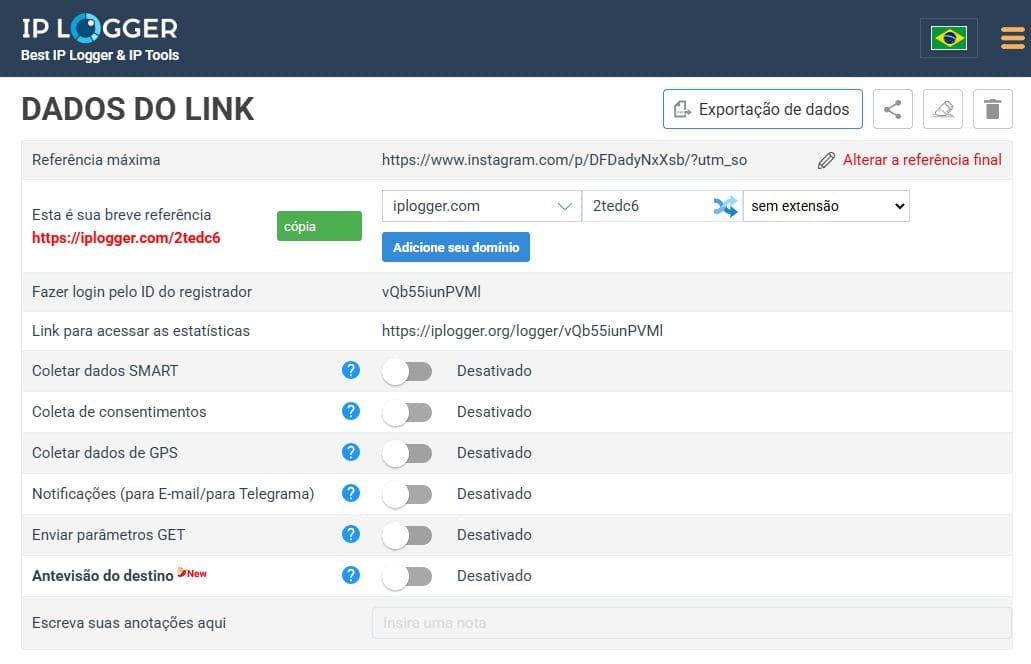Click Escreva suas anotações aqui label
This screenshot has height=664, width=1031.
tap(129, 623)
